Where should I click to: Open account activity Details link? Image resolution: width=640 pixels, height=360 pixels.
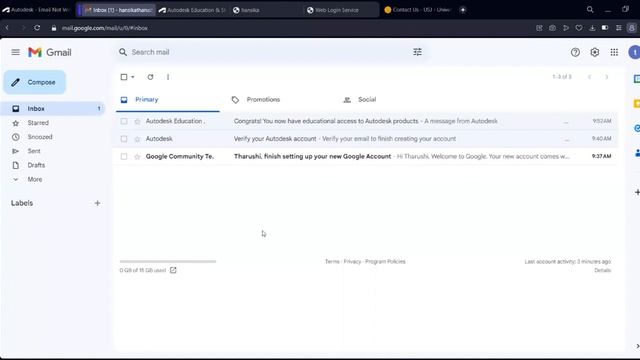coord(602,270)
